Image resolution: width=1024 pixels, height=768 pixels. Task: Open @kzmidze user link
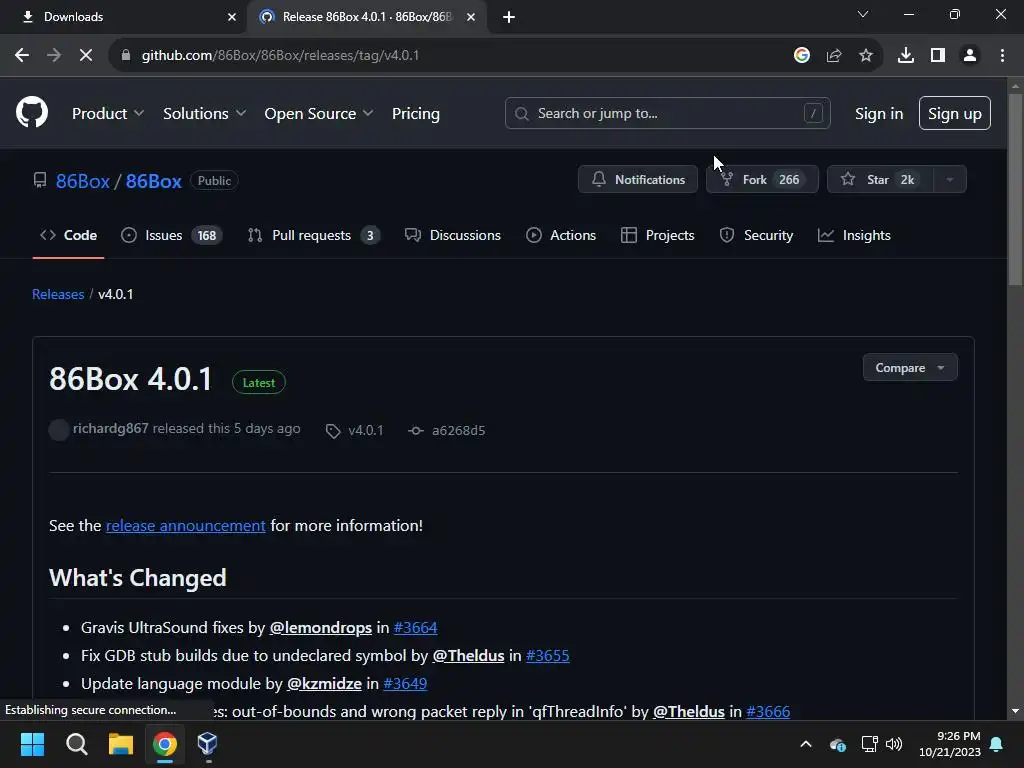[x=324, y=684]
